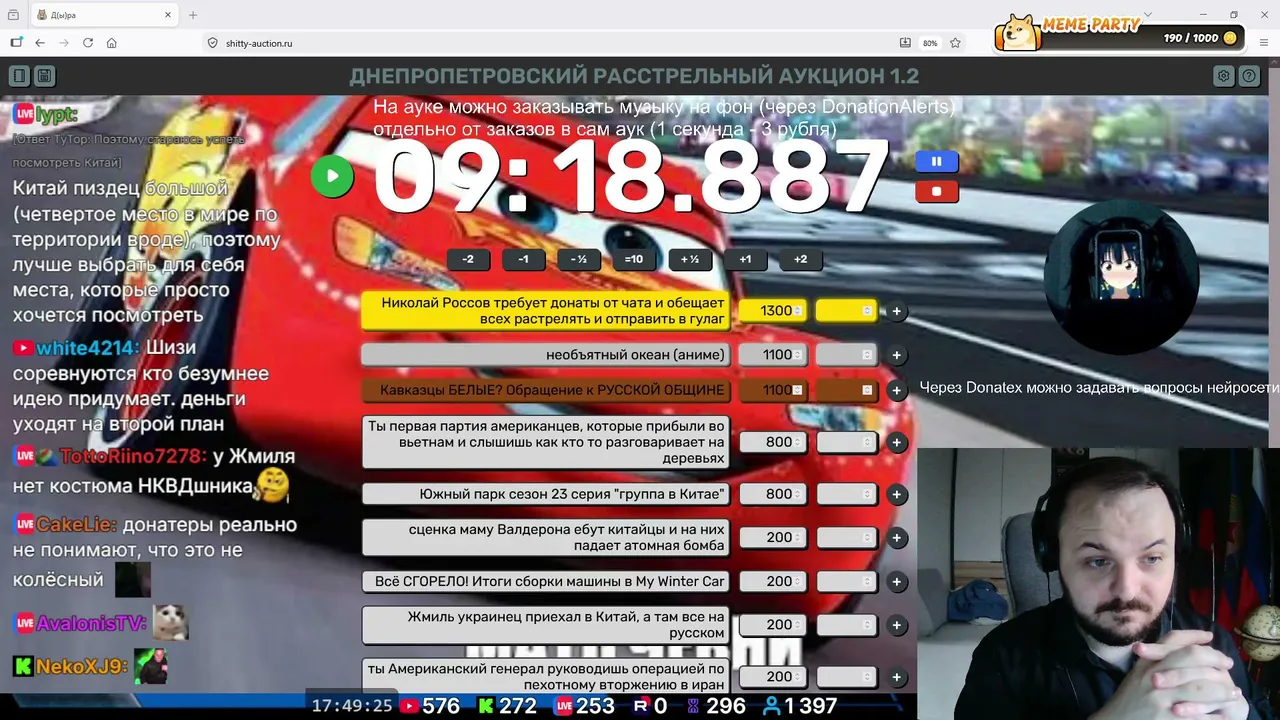
Task: Click the 'Жмиль украинец приехал в Китай' lot name
Action: tap(546, 625)
